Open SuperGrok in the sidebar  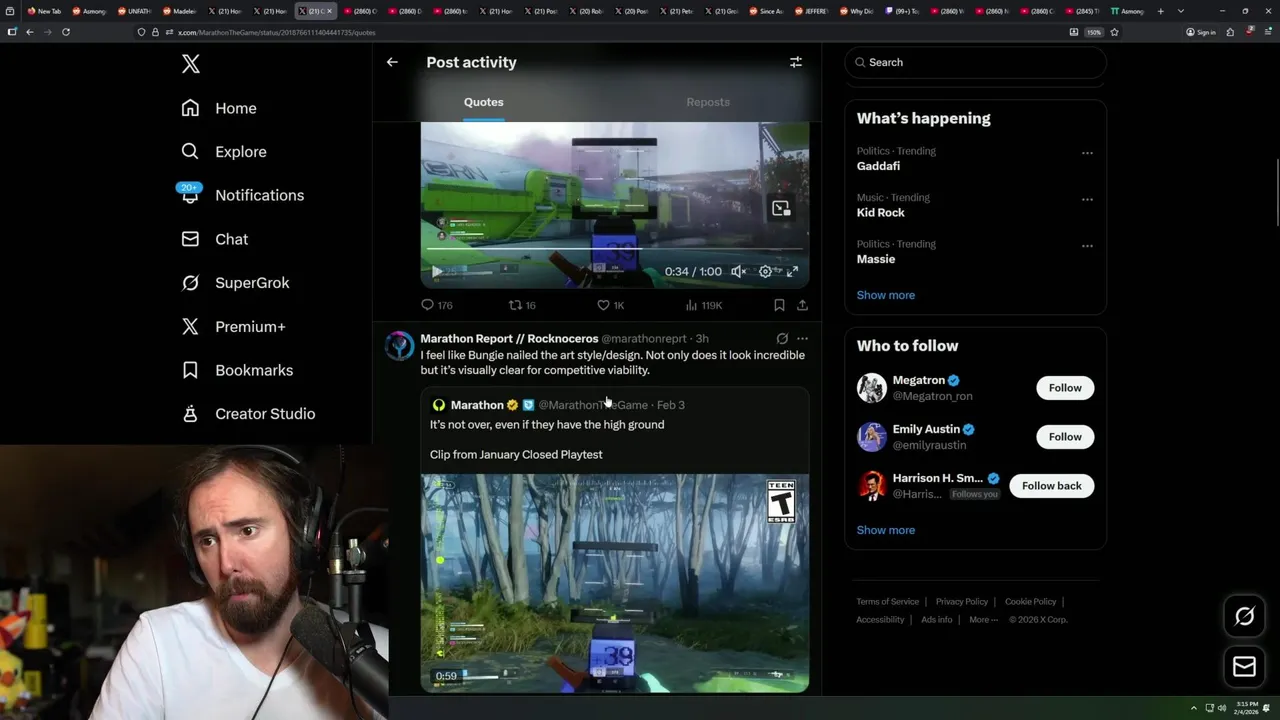(x=236, y=283)
